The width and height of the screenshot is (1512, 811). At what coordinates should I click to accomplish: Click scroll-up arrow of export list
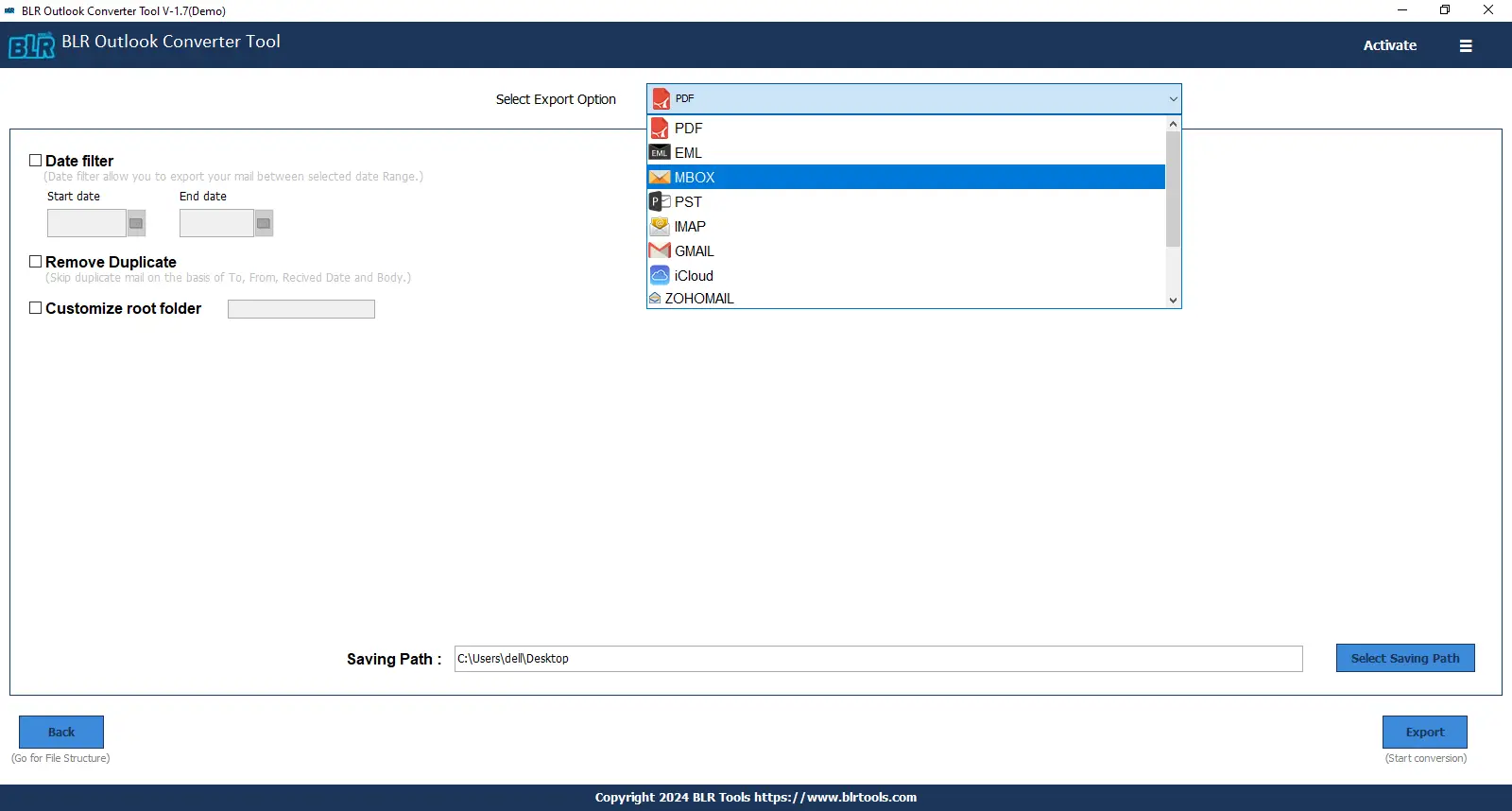(1173, 124)
